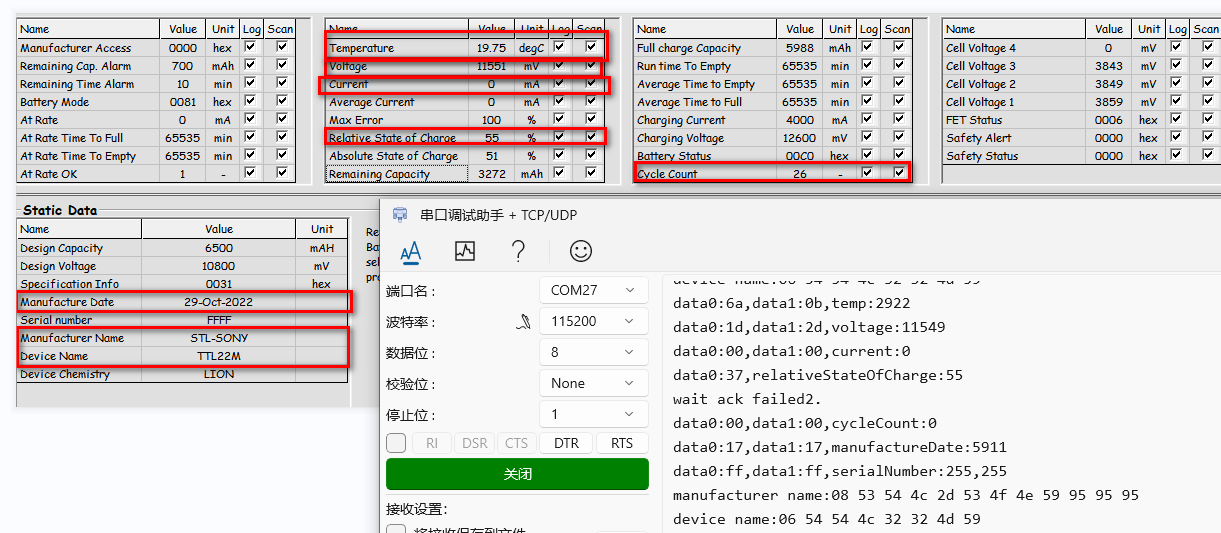Click the DSR indicator button

(475, 443)
